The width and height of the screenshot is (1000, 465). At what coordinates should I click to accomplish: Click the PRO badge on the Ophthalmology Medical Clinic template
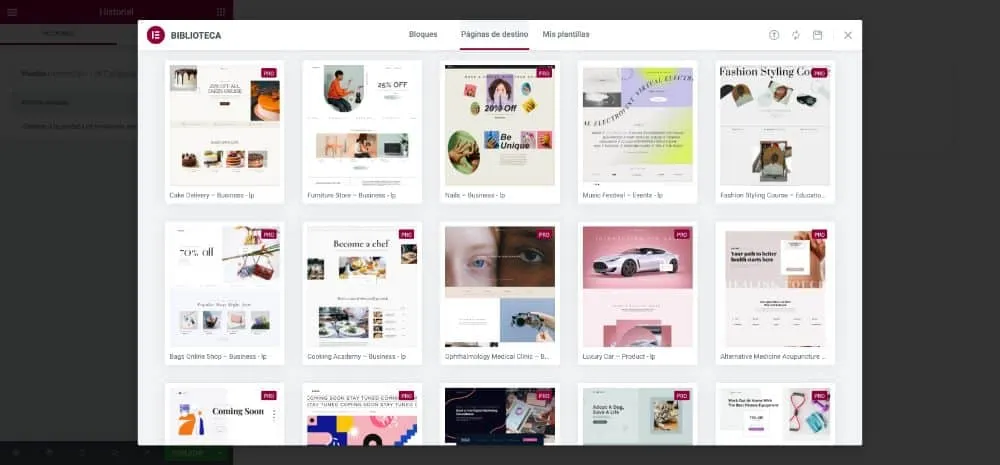click(544, 234)
